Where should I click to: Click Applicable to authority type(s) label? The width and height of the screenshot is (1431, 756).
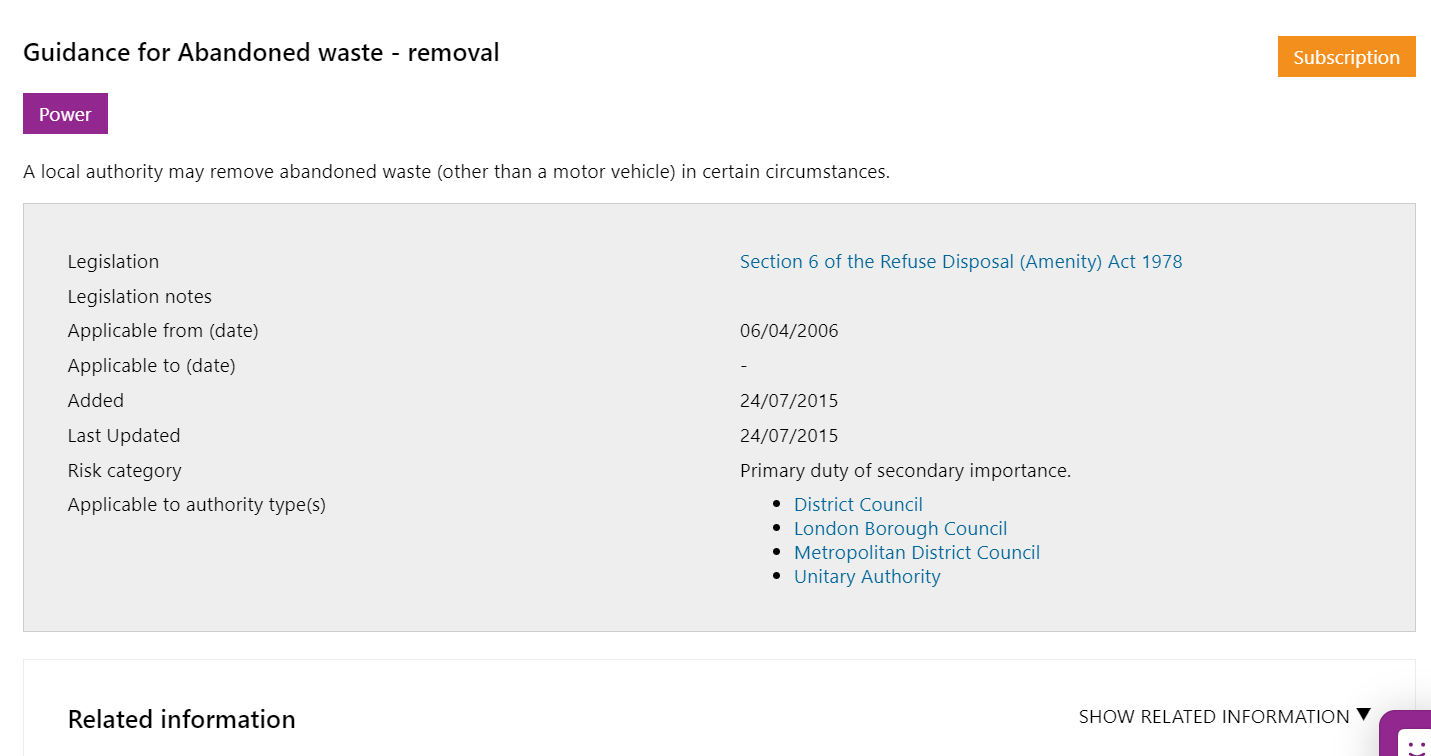tap(197, 505)
